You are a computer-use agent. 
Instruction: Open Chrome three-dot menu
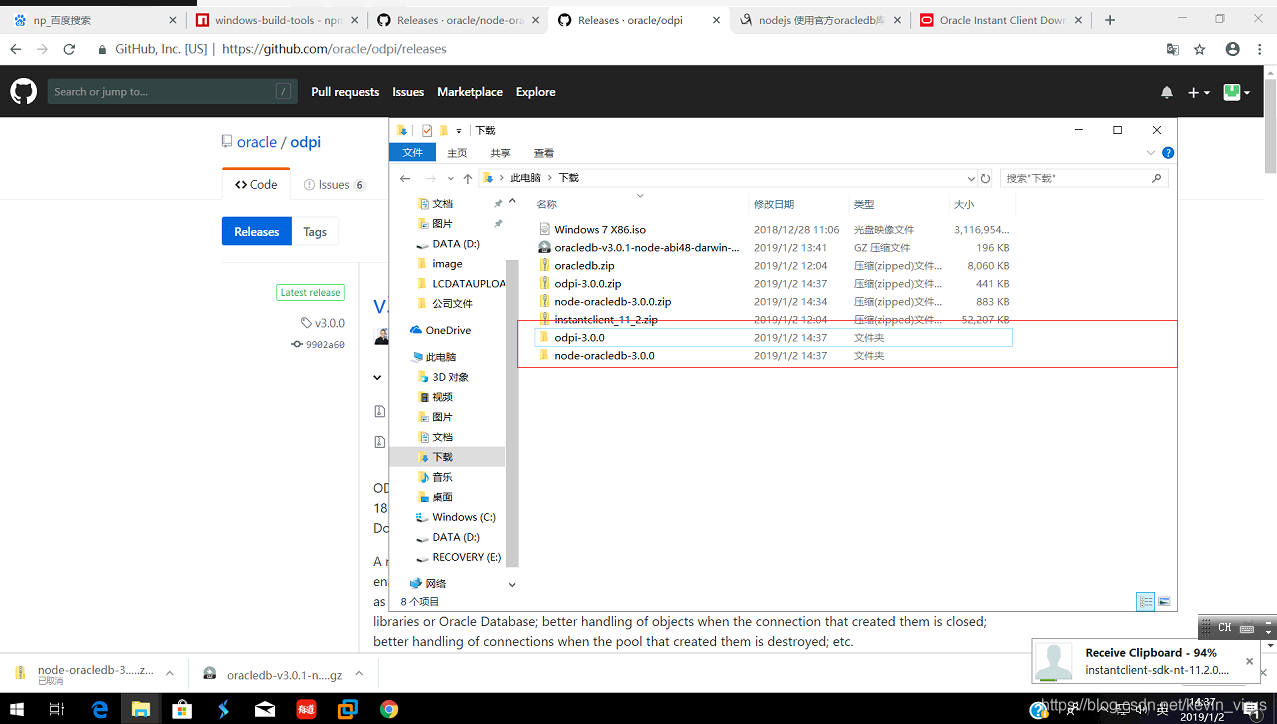[1259, 49]
